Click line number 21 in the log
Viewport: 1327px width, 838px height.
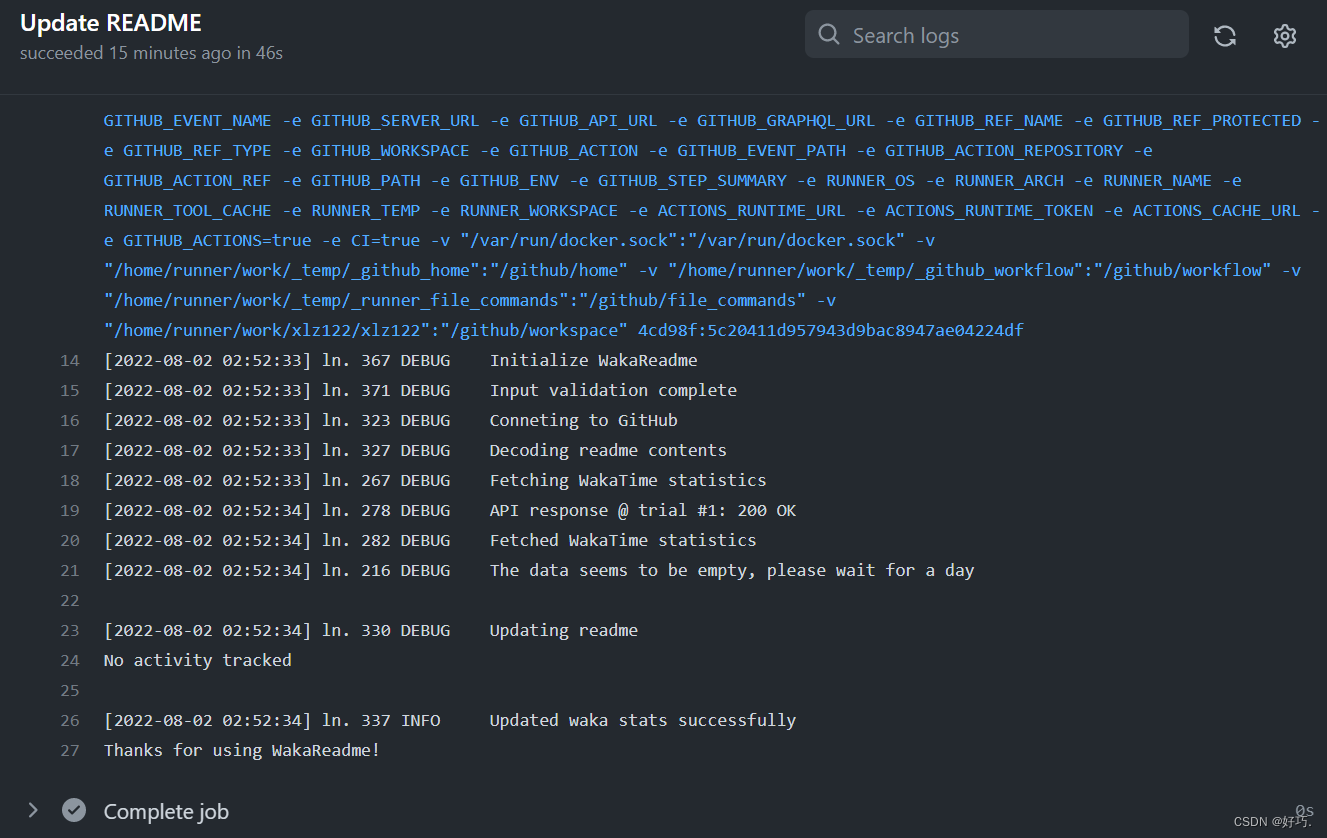(x=69, y=571)
